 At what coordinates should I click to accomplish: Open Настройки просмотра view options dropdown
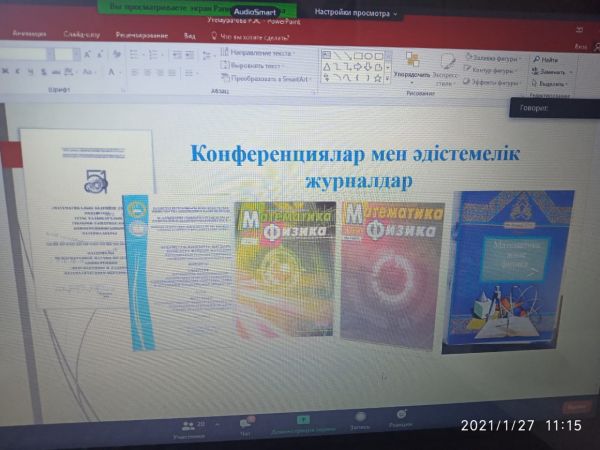pos(356,13)
